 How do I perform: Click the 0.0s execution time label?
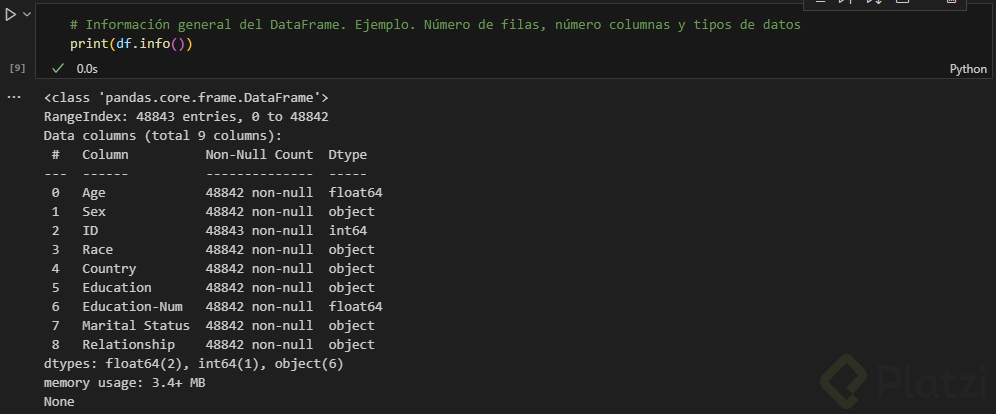[x=87, y=69]
